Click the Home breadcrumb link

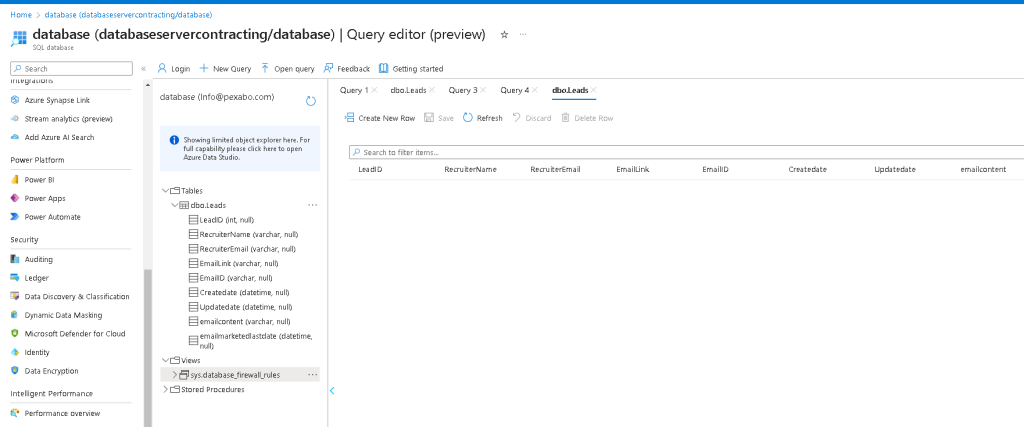[x=20, y=14]
